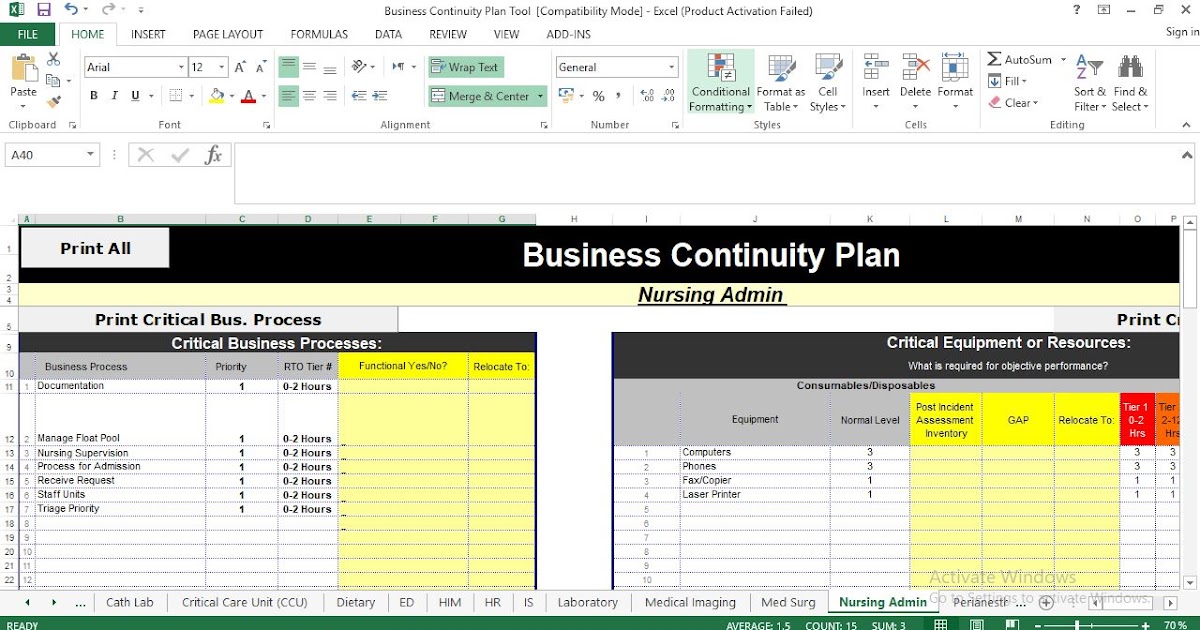Toggle Italic formatting
Screen dimensions: 1200x630
[115, 96]
